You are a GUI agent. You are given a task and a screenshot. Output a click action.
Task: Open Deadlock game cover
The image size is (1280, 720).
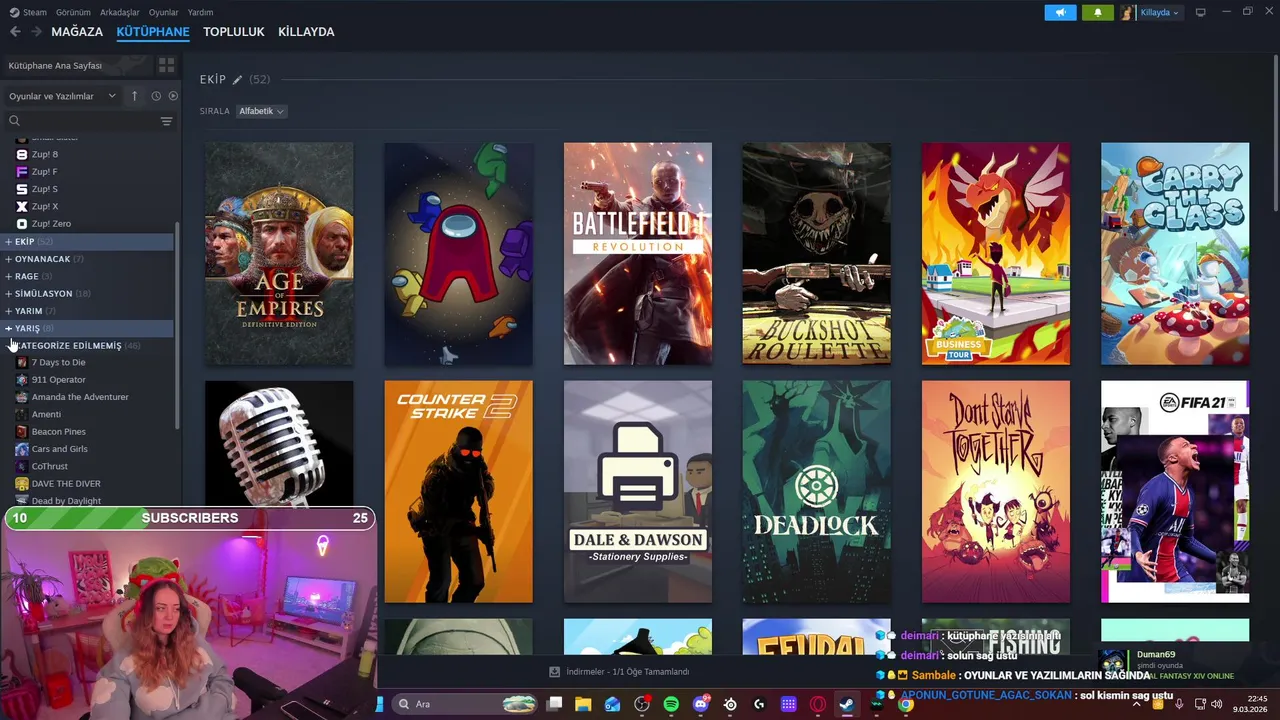[x=817, y=491]
